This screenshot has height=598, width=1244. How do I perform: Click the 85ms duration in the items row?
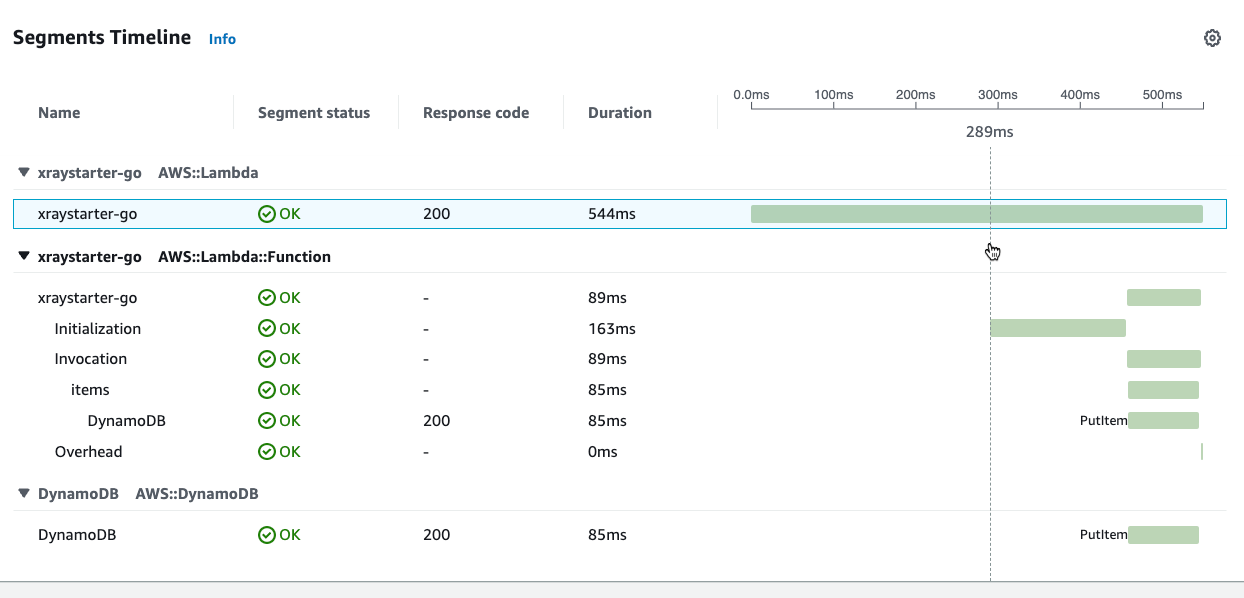coord(607,389)
